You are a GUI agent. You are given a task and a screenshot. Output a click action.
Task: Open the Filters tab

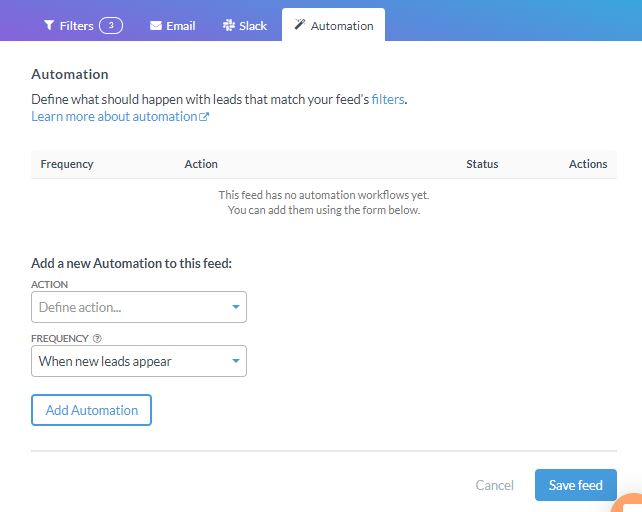tap(83, 26)
